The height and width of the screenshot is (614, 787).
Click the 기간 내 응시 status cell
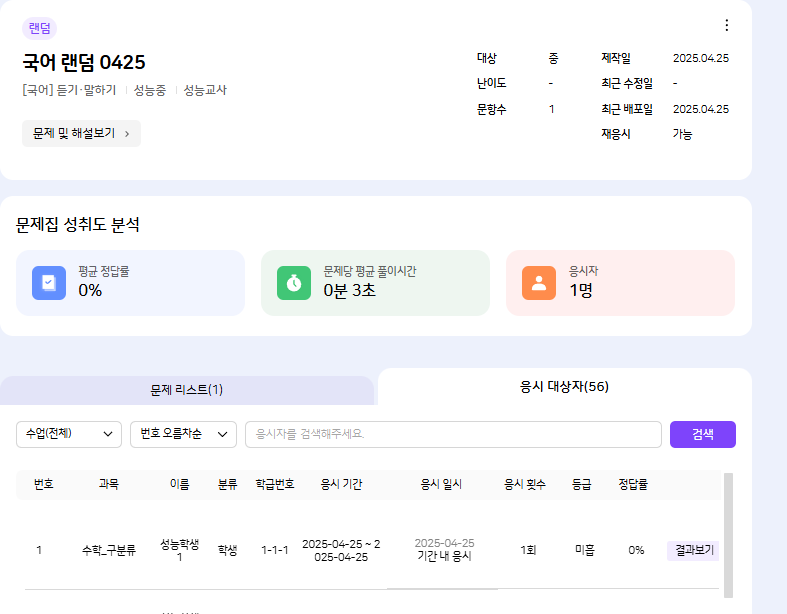(444, 556)
